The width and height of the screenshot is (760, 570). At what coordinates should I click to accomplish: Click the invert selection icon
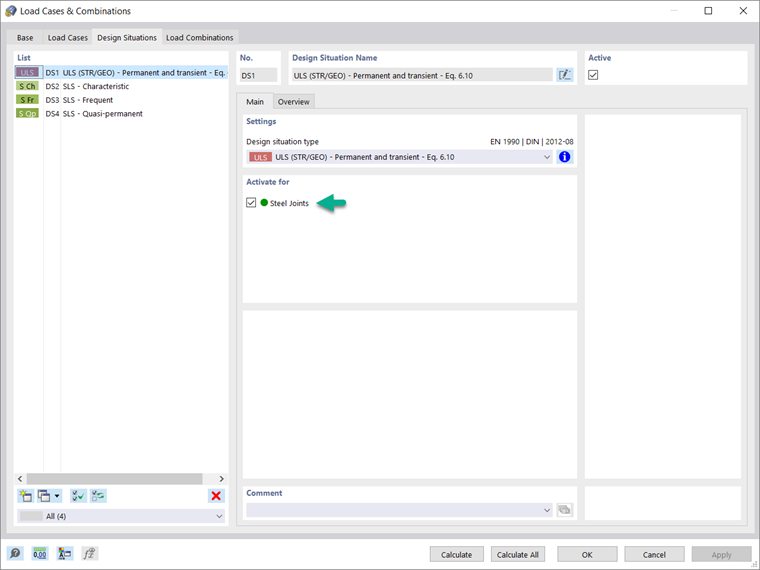point(98,495)
